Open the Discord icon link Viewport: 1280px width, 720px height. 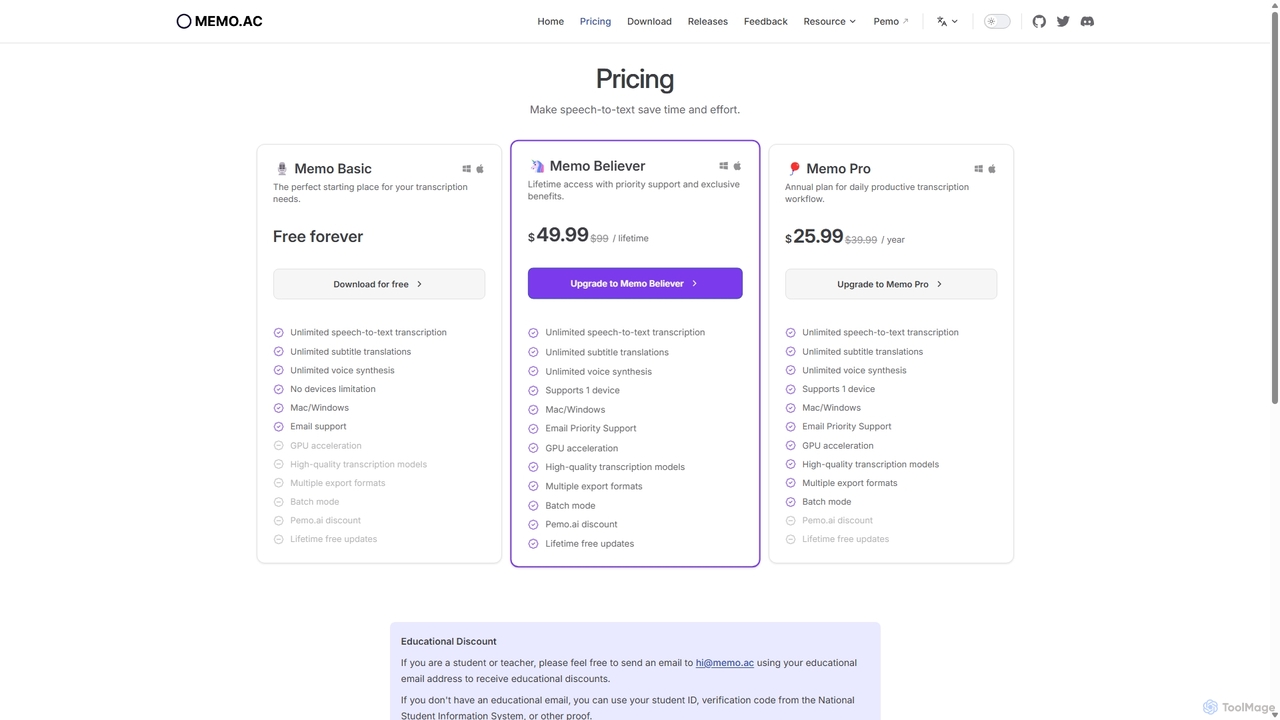(x=1087, y=21)
